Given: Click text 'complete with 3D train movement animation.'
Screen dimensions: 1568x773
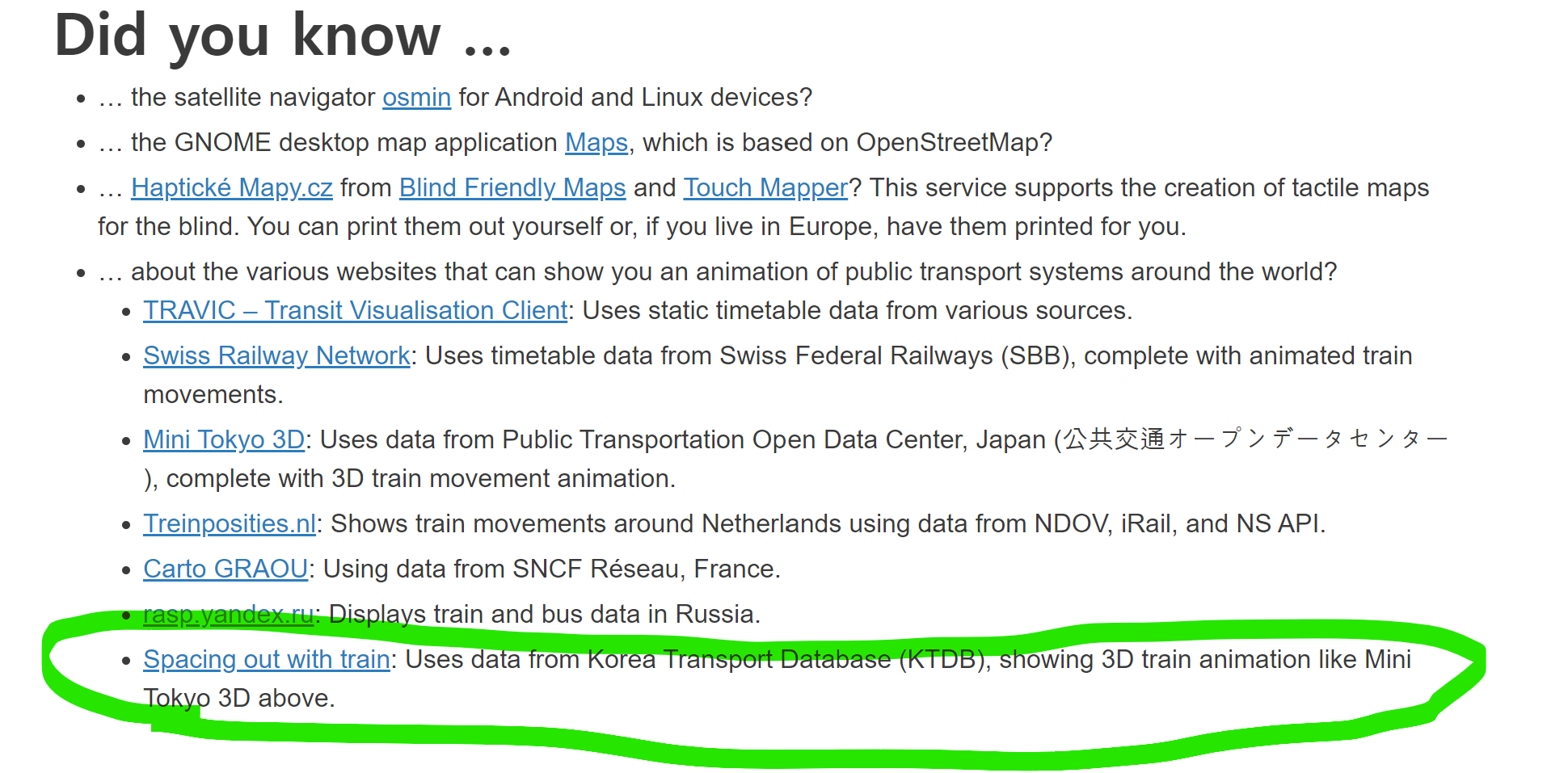Looking at the screenshot, I should pyautogui.click(x=421, y=479).
